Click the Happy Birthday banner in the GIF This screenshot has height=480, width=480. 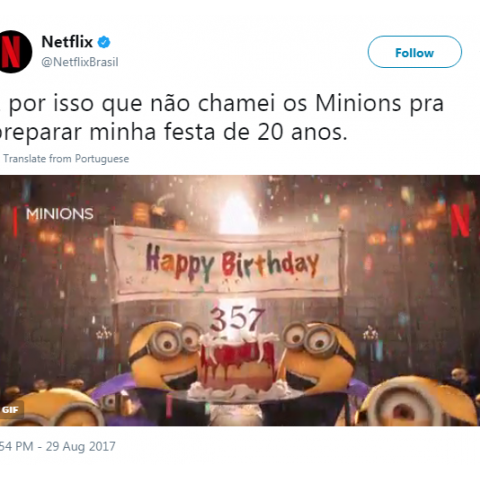226,263
